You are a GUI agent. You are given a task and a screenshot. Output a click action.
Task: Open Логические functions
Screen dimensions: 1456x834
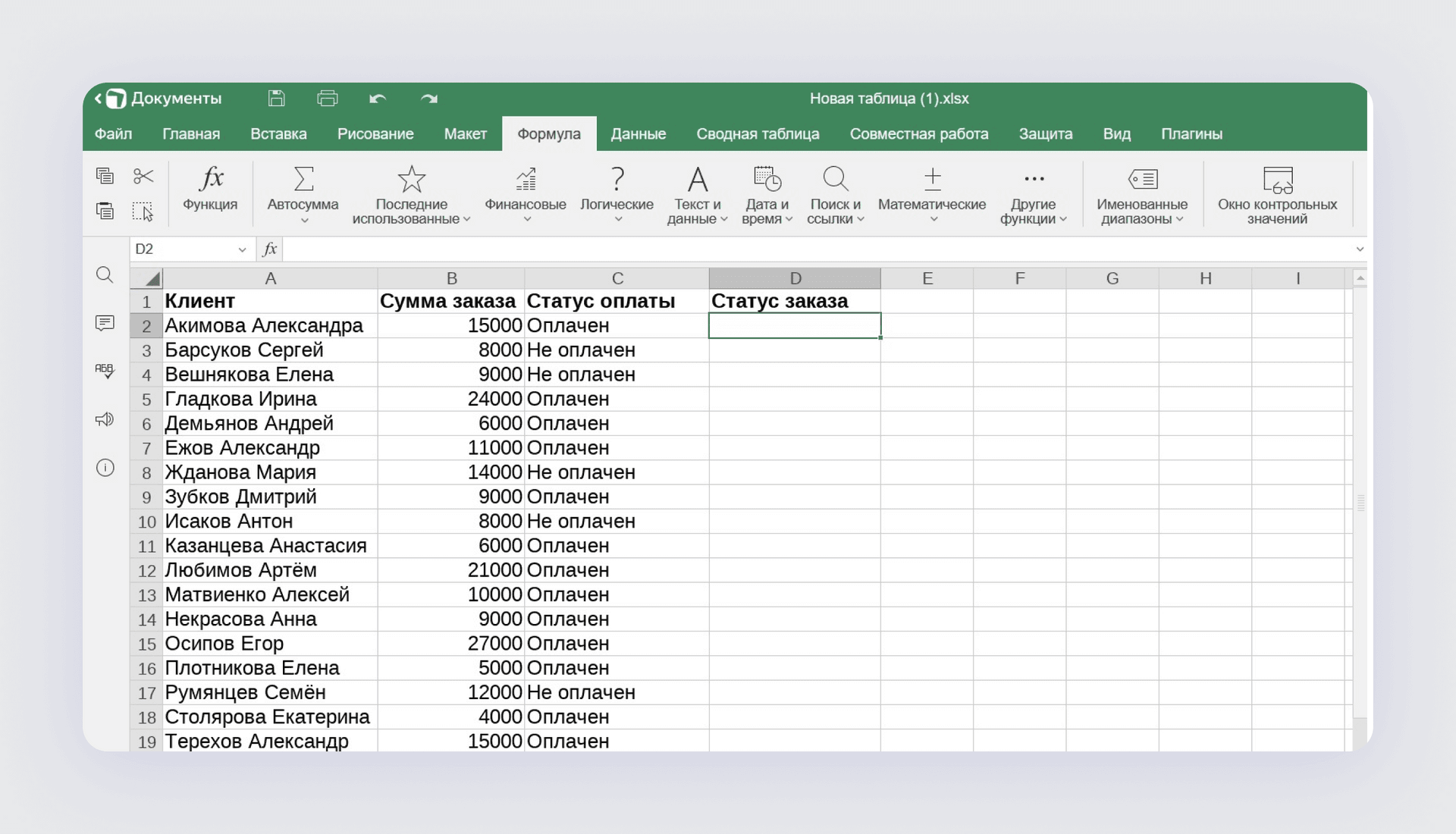coord(617,196)
